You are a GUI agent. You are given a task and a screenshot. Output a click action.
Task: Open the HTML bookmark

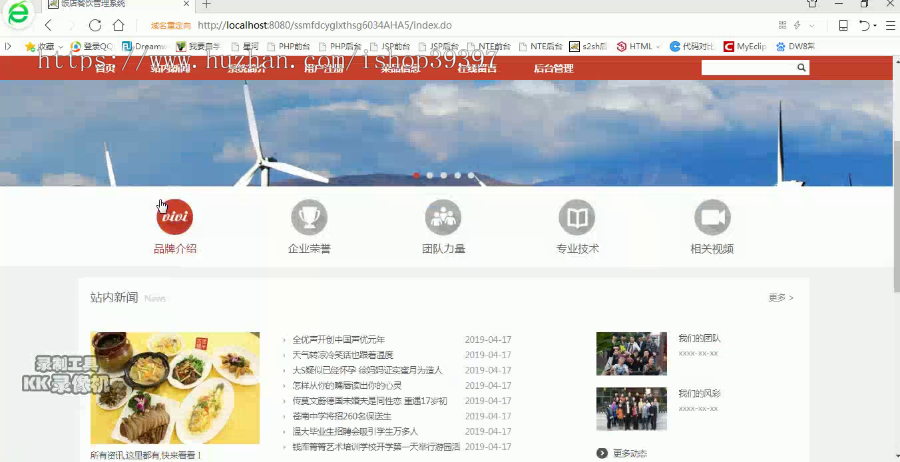coord(634,46)
